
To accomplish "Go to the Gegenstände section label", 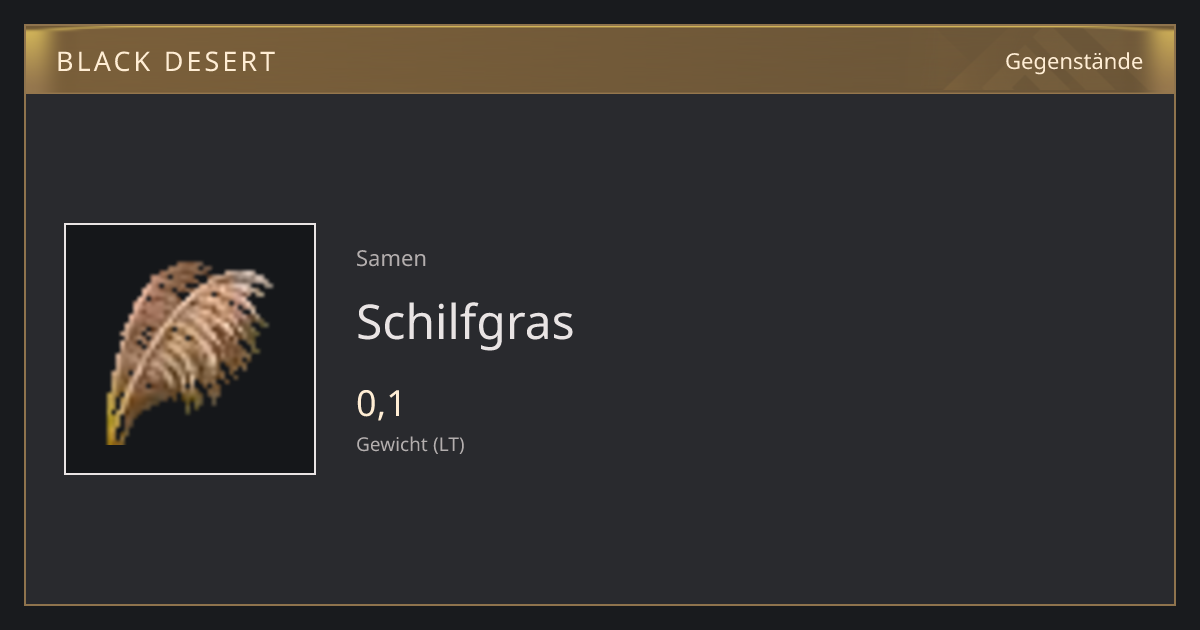I will (x=1074, y=62).
